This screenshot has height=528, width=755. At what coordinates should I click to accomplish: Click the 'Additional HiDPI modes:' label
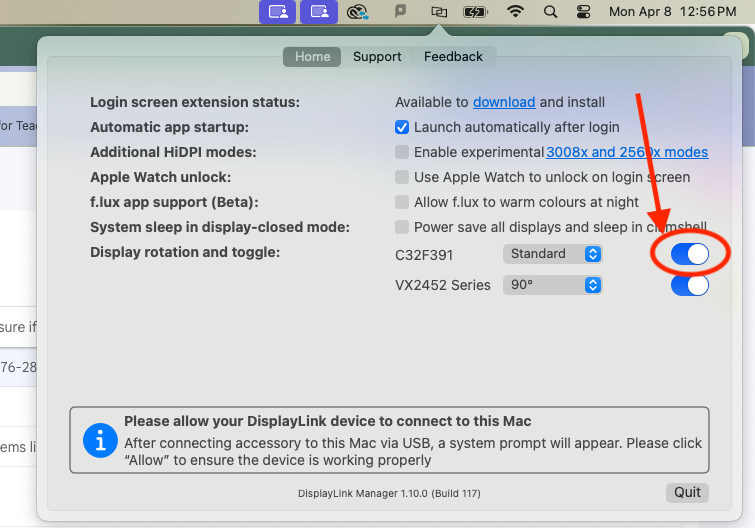click(x=173, y=152)
